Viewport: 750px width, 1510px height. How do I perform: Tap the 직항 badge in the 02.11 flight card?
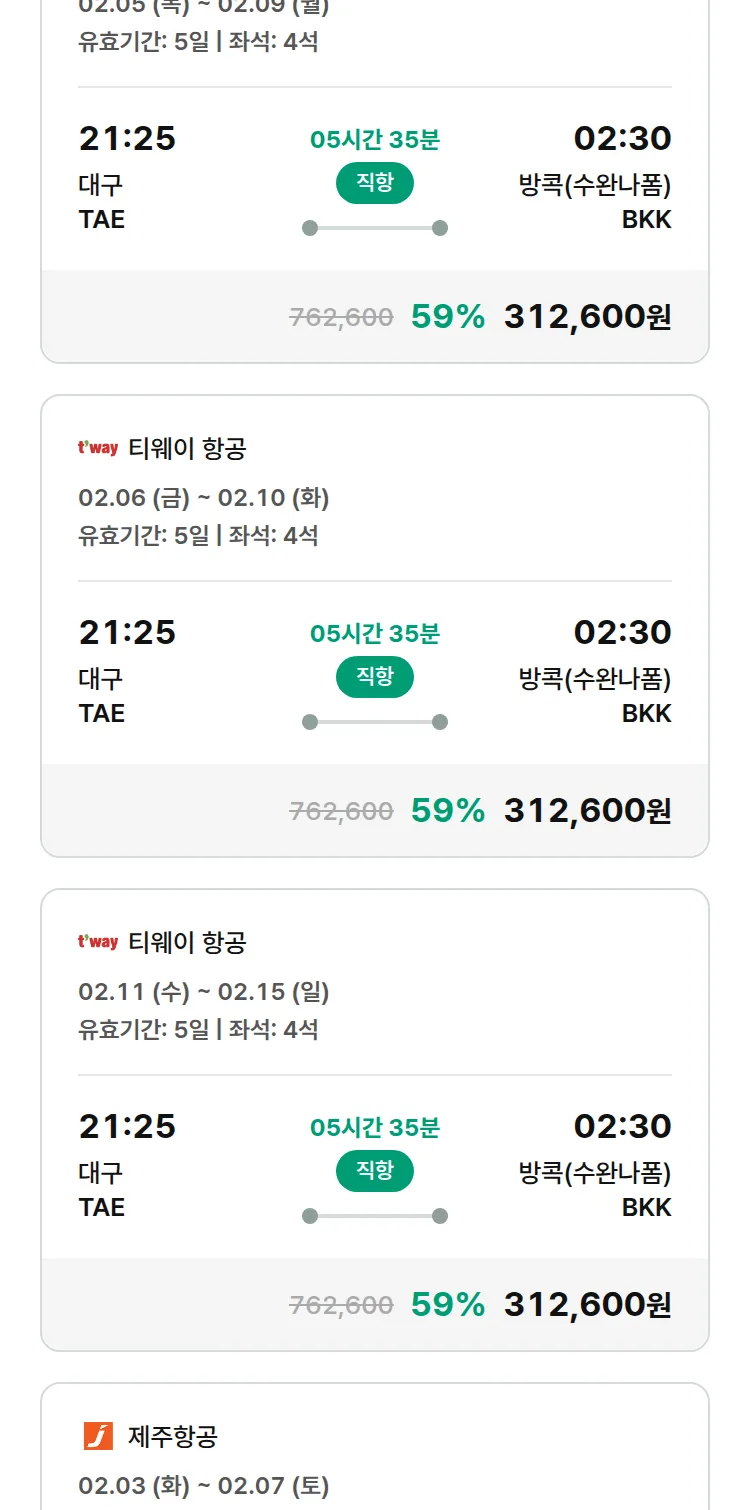click(x=375, y=1171)
